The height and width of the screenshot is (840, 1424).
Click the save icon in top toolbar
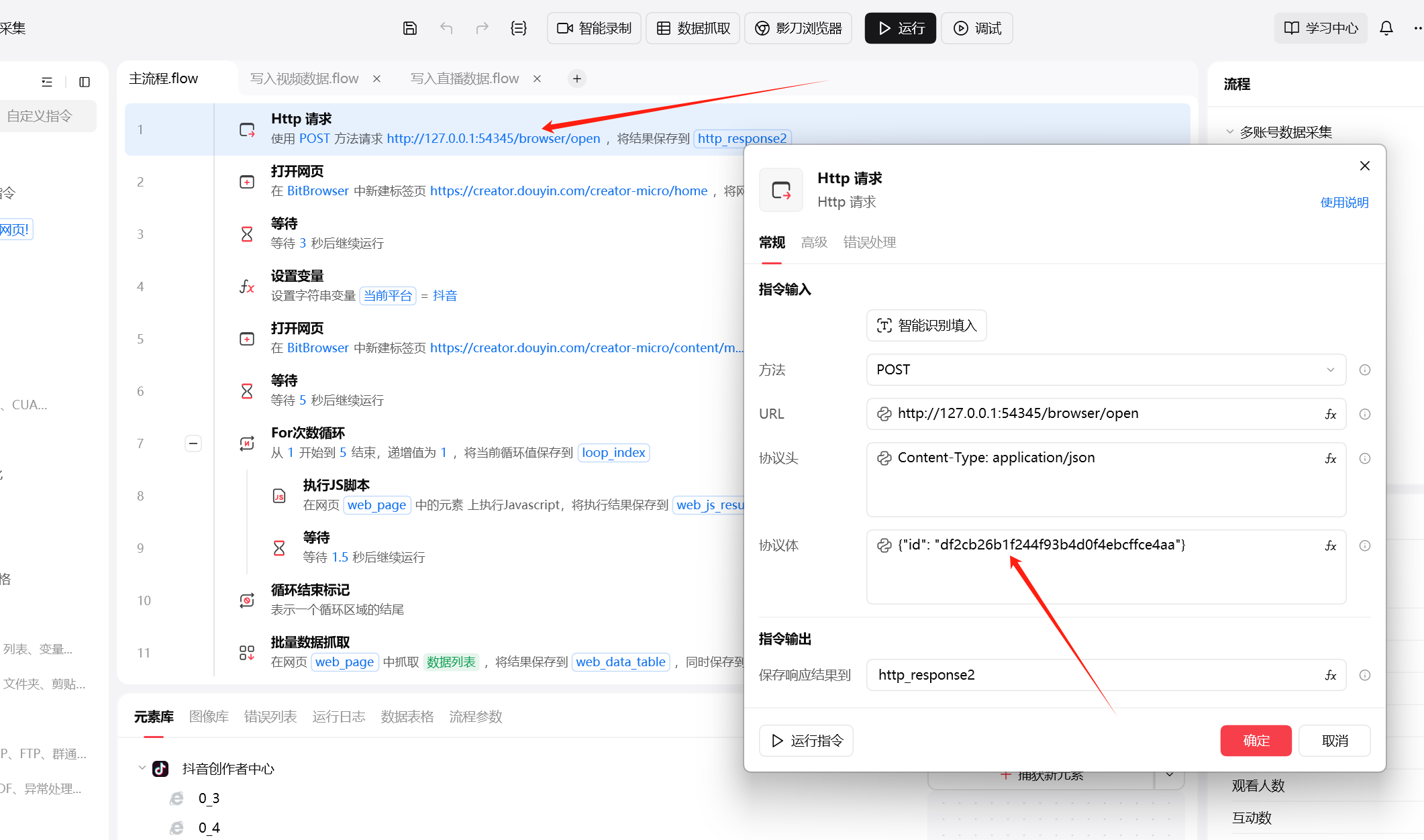pos(410,28)
